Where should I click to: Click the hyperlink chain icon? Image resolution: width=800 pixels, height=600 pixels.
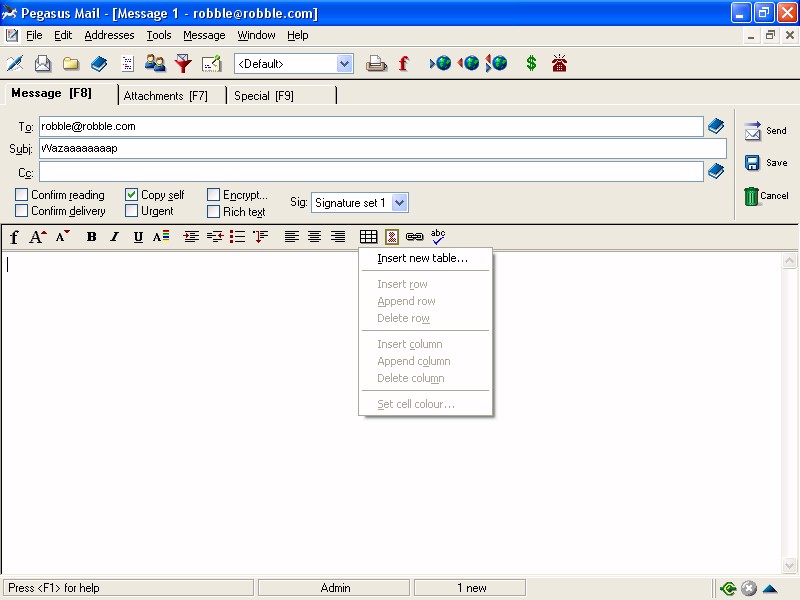coord(414,237)
